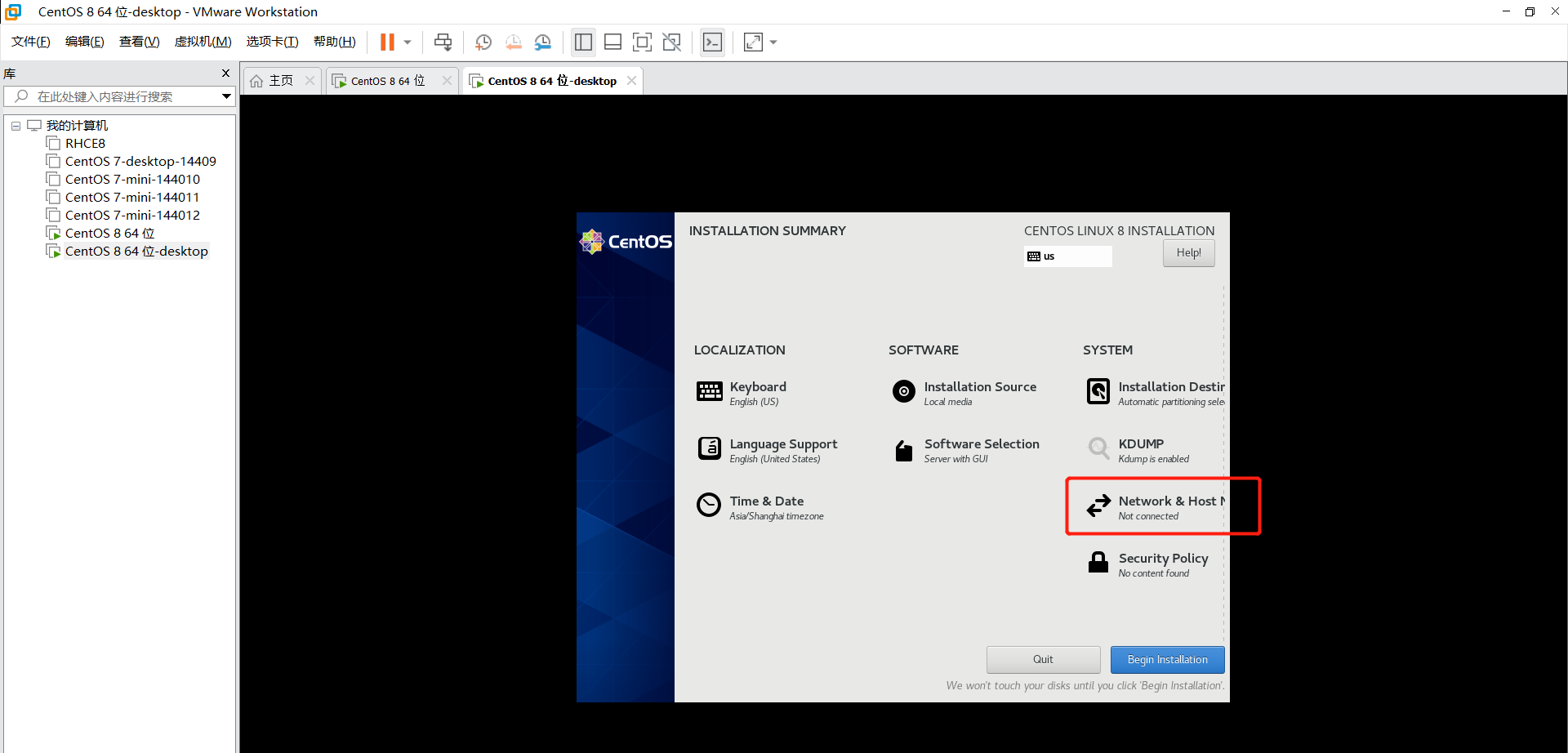Open the power options dropdown arrow beside pause
The width and height of the screenshot is (1568, 753).
408,42
